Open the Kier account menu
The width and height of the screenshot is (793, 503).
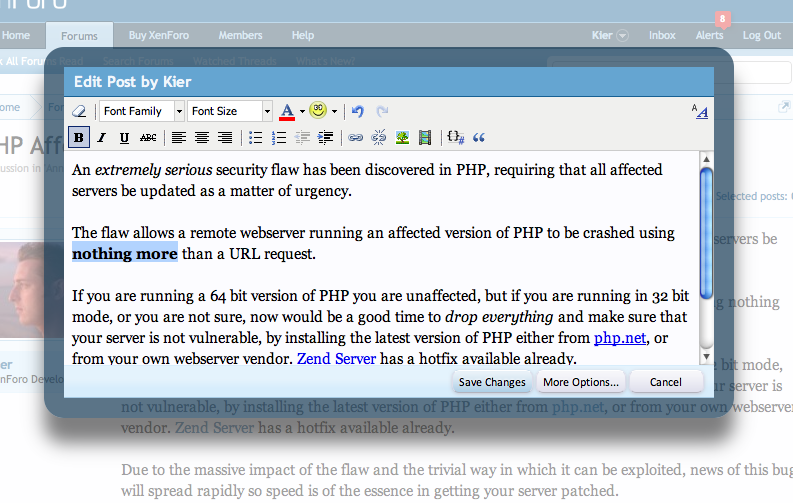(610, 35)
